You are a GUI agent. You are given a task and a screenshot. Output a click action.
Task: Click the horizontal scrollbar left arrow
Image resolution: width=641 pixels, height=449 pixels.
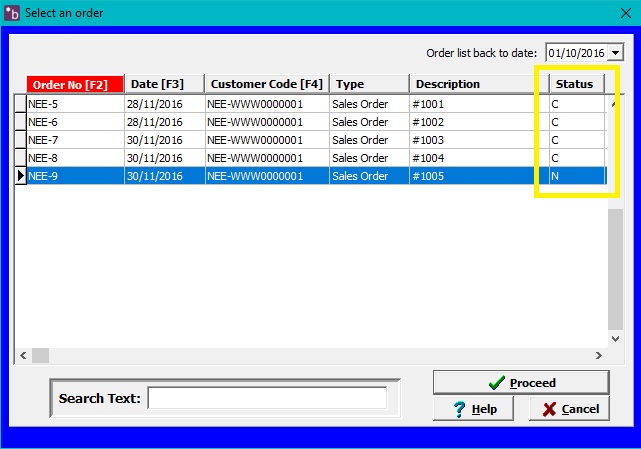coord(23,355)
